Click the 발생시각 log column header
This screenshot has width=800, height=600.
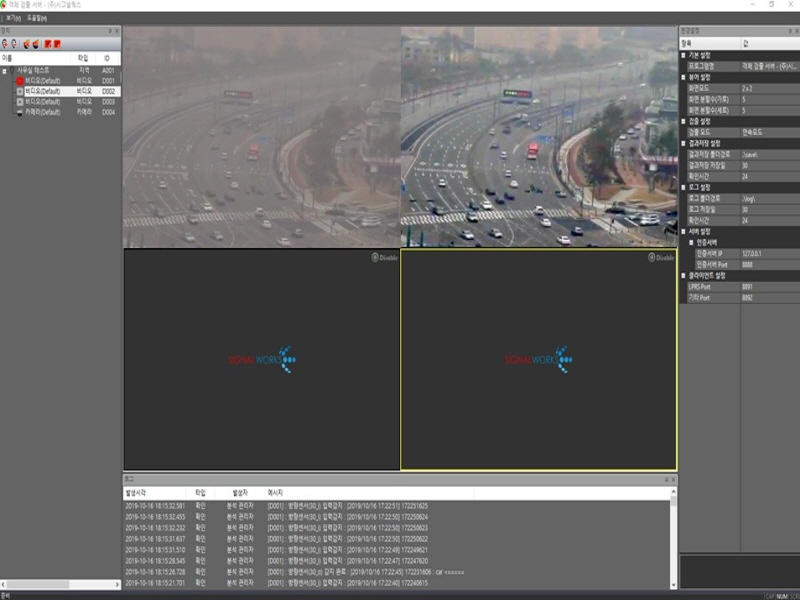click(x=154, y=493)
